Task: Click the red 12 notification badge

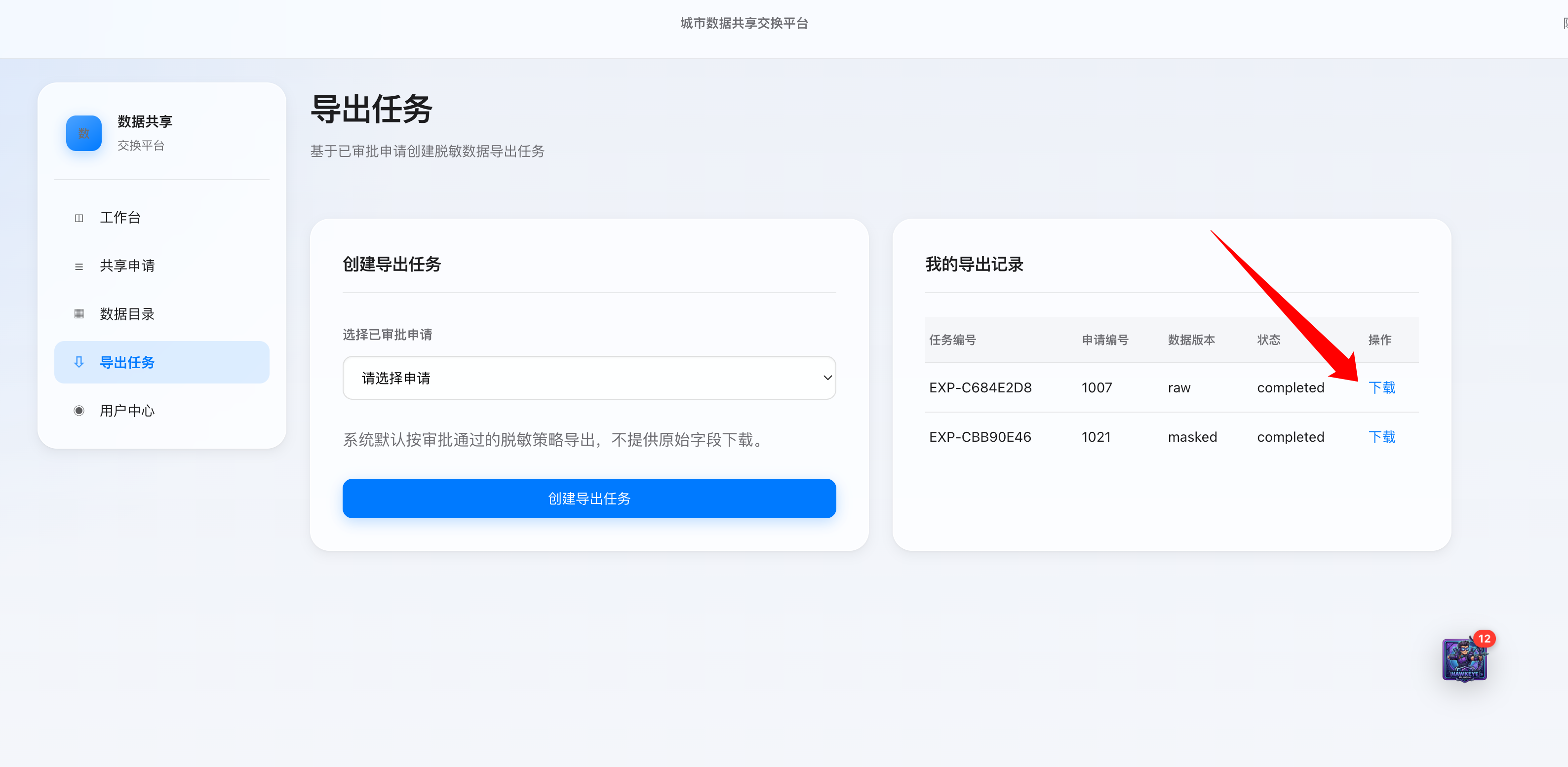Action: click(1484, 639)
